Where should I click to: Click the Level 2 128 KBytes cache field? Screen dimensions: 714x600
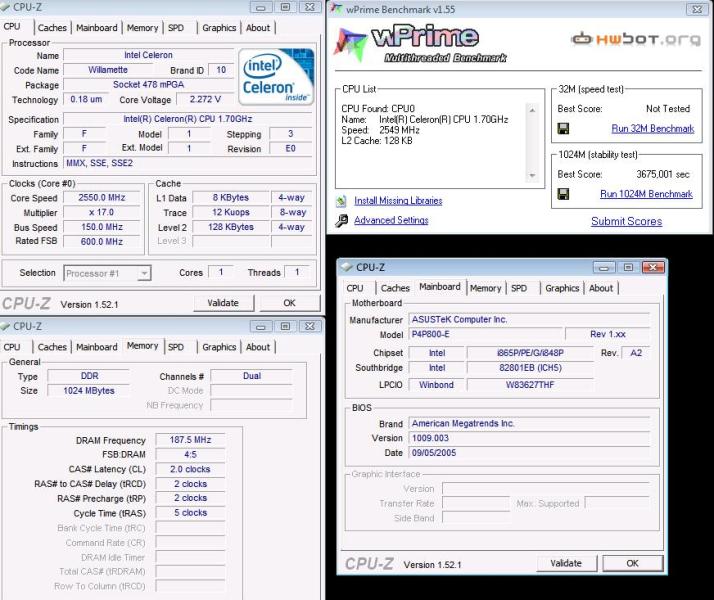(x=231, y=227)
